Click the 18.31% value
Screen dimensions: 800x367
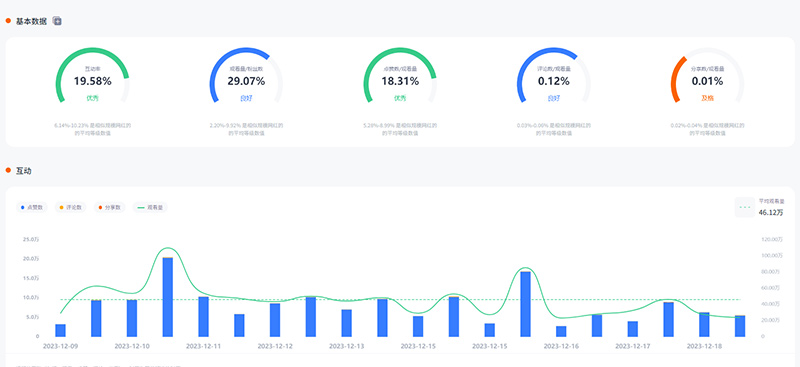tap(400, 81)
